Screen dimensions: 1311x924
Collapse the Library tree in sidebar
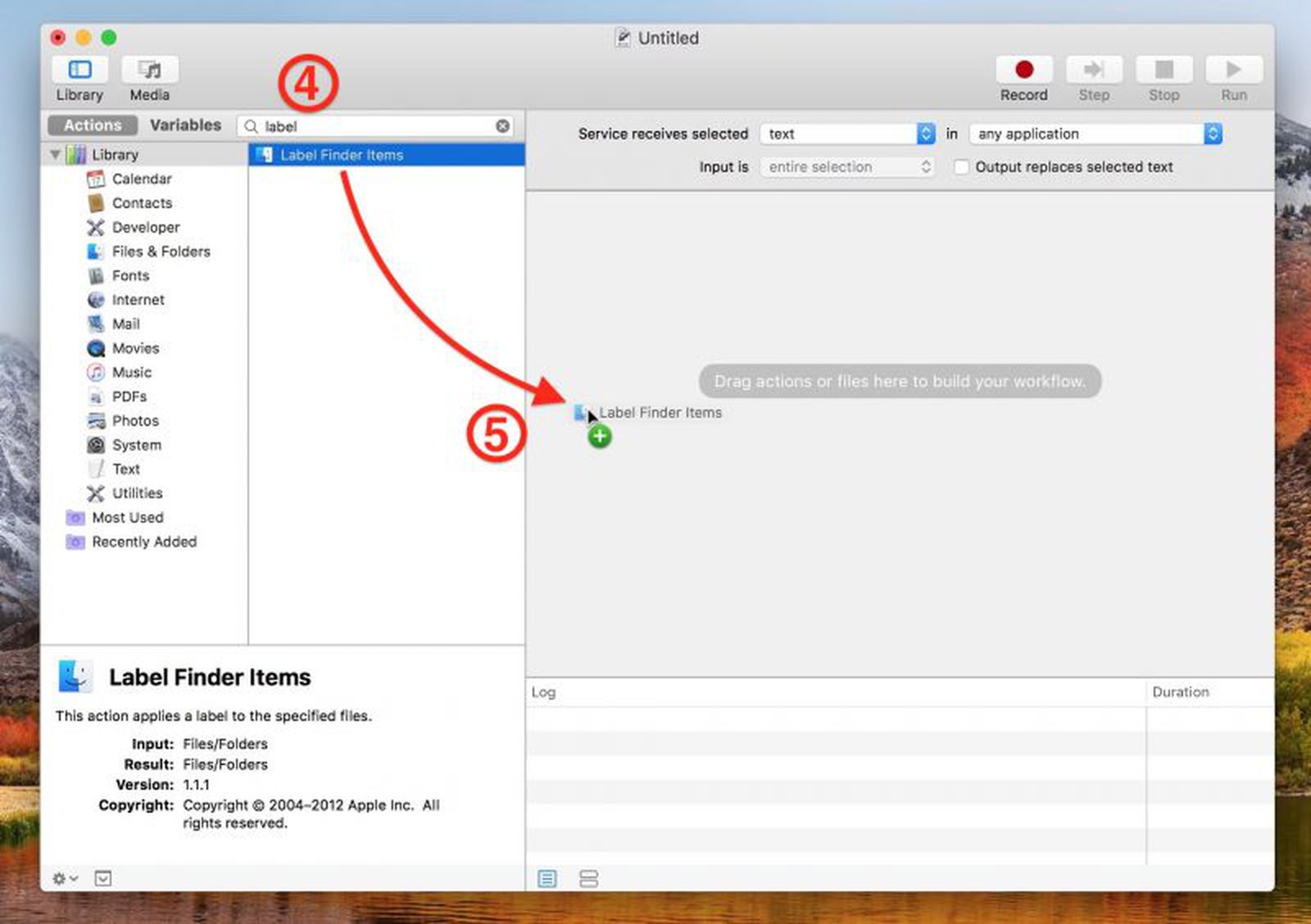point(55,154)
